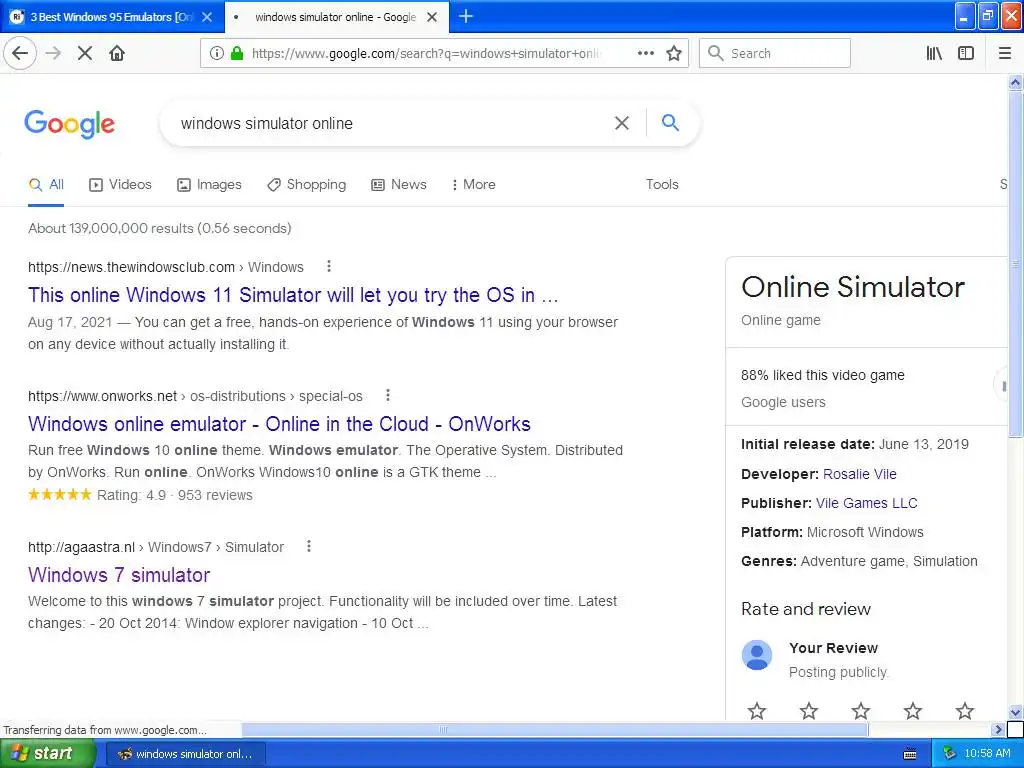Go back with the back arrow button
This screenshot has width=1024, height=768.
[20, 54]
